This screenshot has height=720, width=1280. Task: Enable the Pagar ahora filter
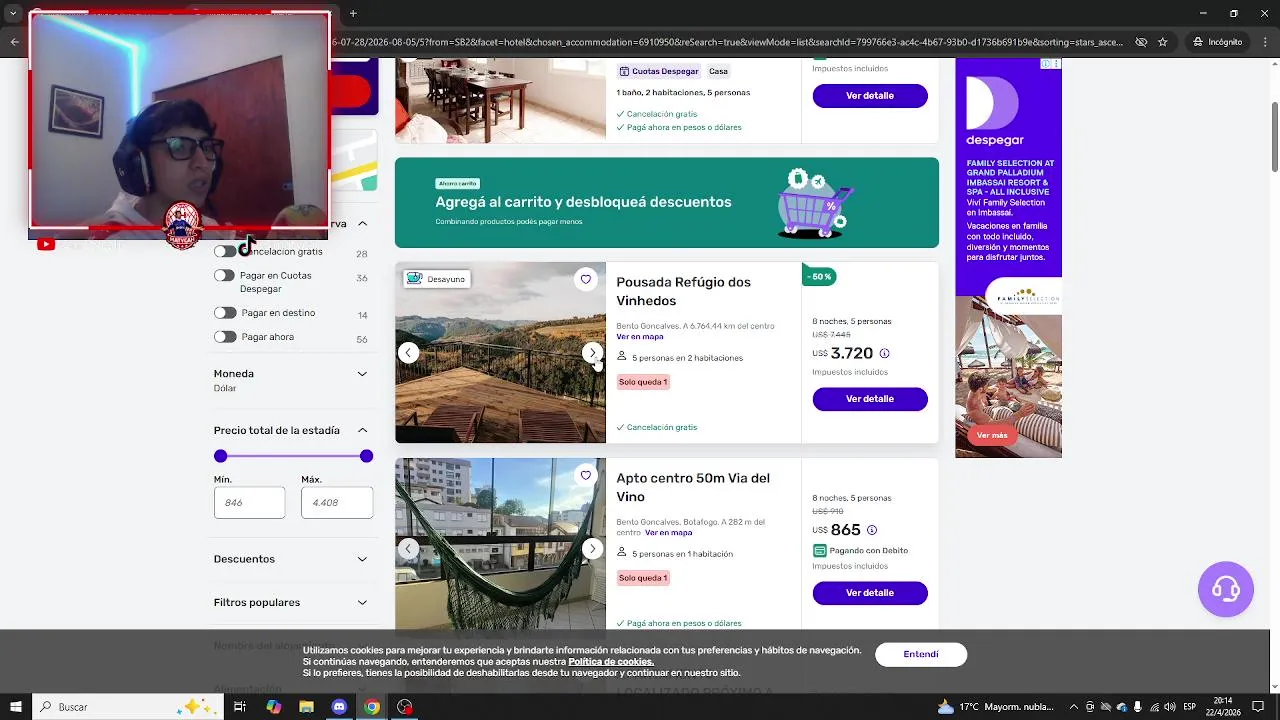[225, 337]
